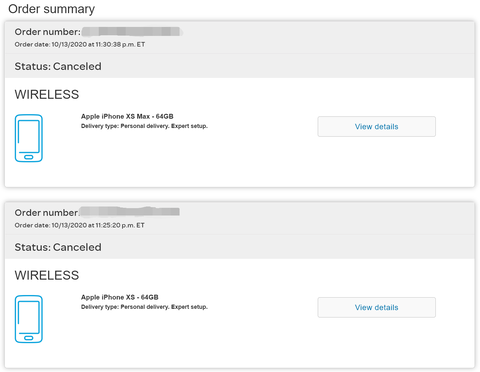
Task: Click the first Order number label
Action: pos(47,32)
